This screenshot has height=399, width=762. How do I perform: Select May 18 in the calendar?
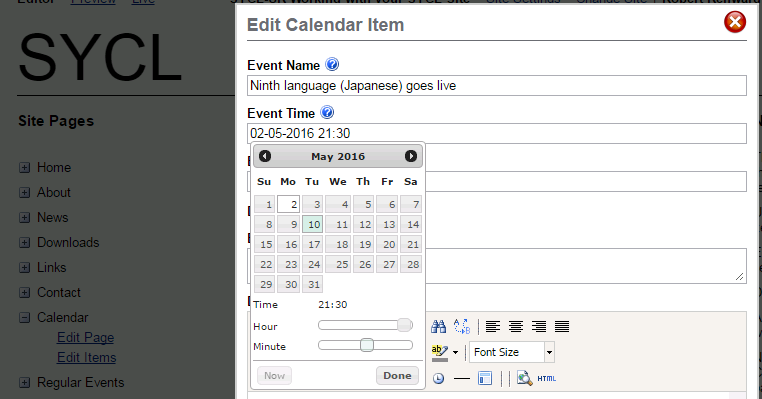[x=338, y=244]
